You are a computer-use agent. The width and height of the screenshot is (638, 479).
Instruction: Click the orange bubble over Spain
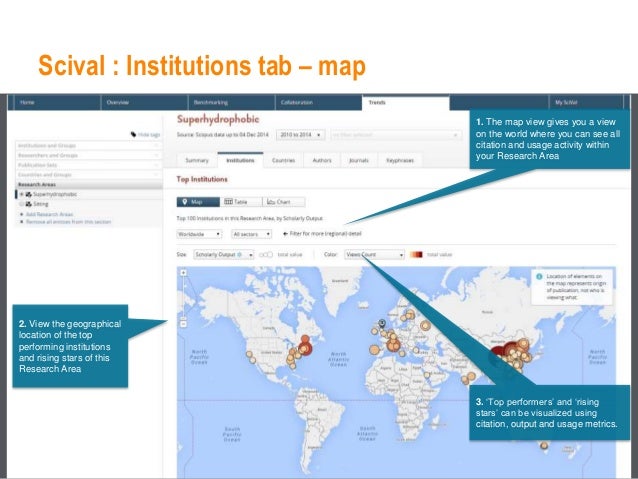[x=374, y=350]
